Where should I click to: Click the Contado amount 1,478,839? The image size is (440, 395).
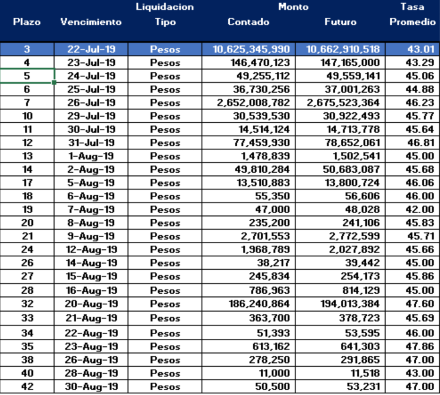(248, 156)
